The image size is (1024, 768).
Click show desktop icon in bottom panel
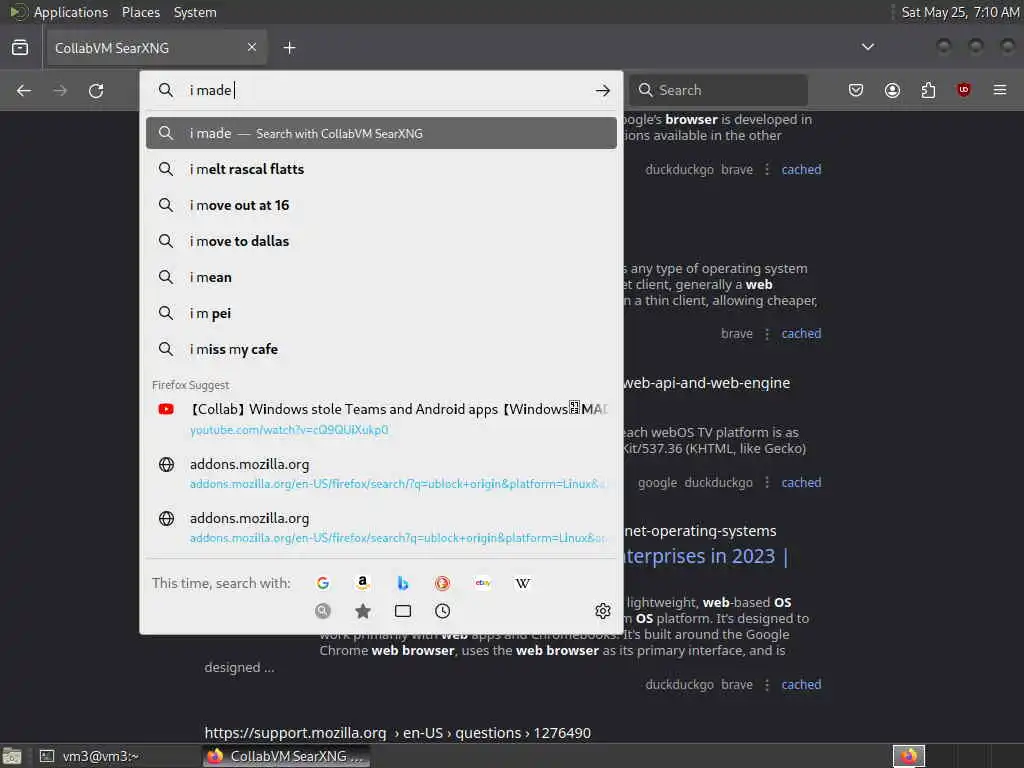tap(12, 756)
